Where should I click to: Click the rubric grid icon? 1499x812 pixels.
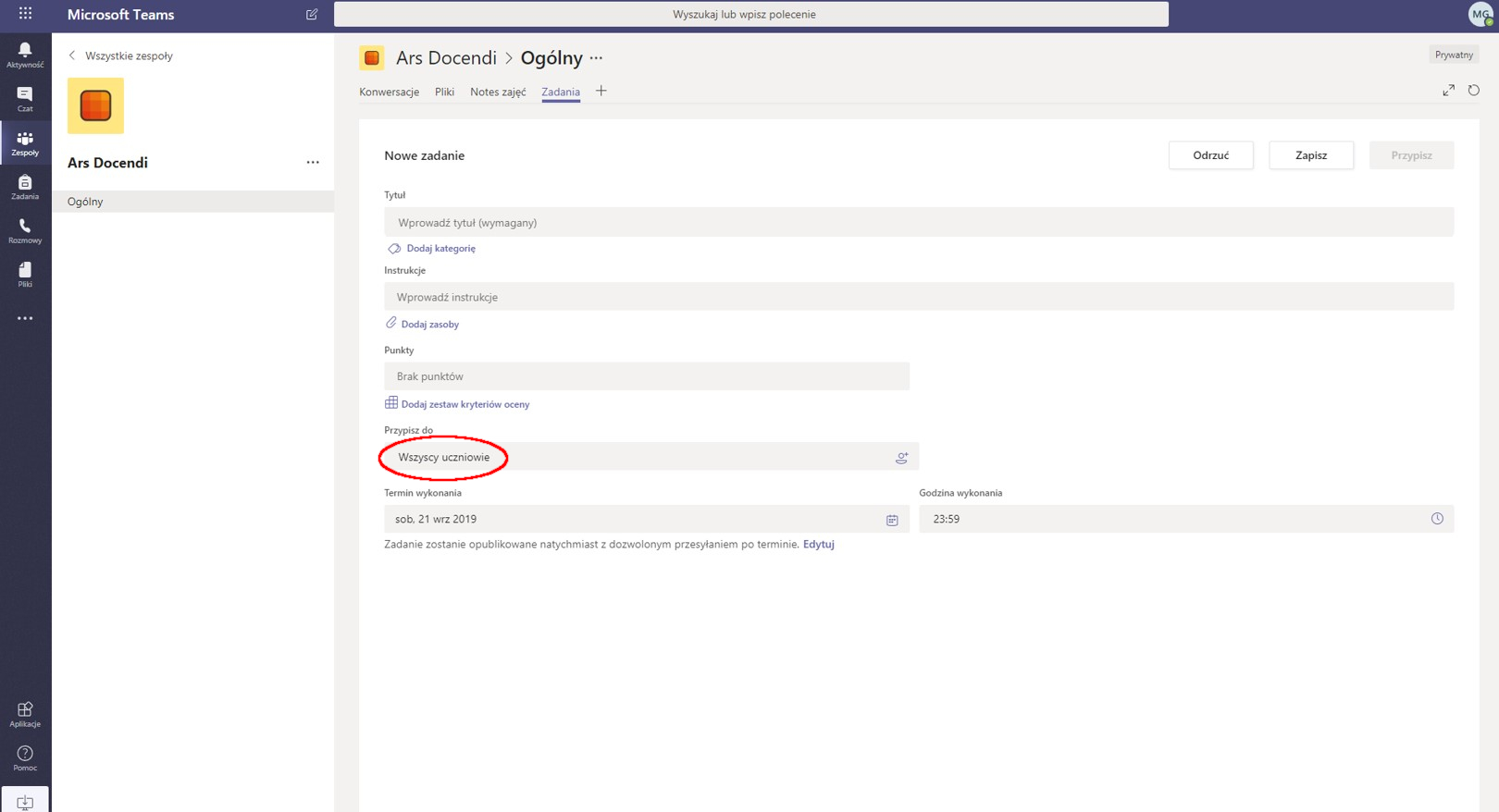tap(391, 402)
